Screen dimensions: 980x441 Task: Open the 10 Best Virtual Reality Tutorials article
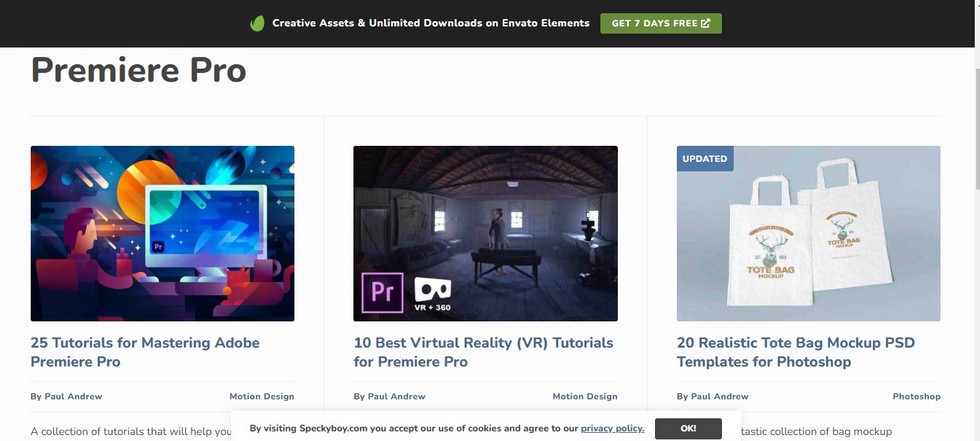pyautogui.click(x=483, y=352)
